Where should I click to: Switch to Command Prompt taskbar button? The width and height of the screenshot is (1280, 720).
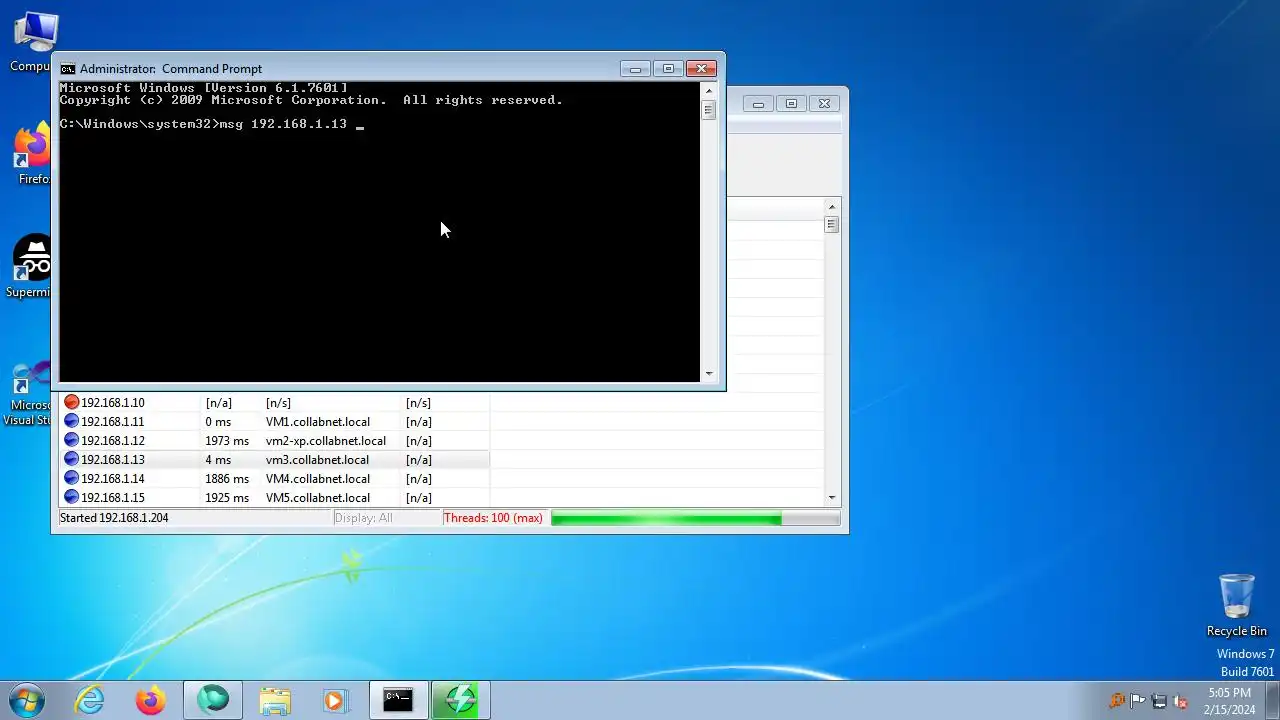(x=398, y=700)
